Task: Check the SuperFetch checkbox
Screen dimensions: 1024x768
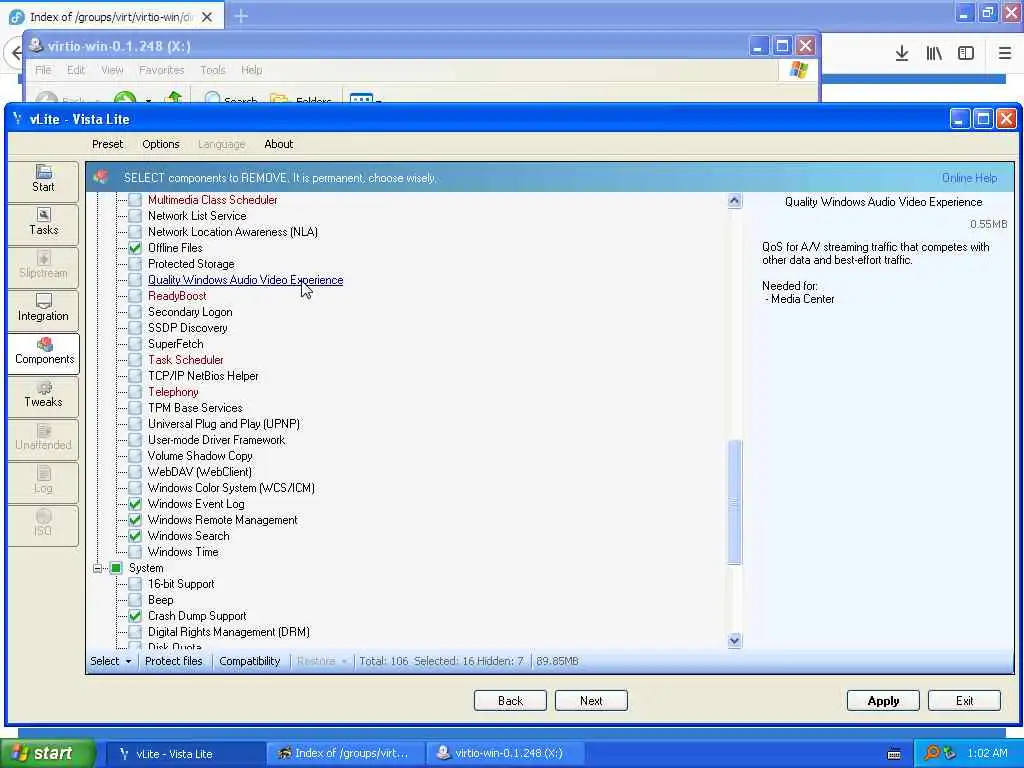Action: [135, 344]
